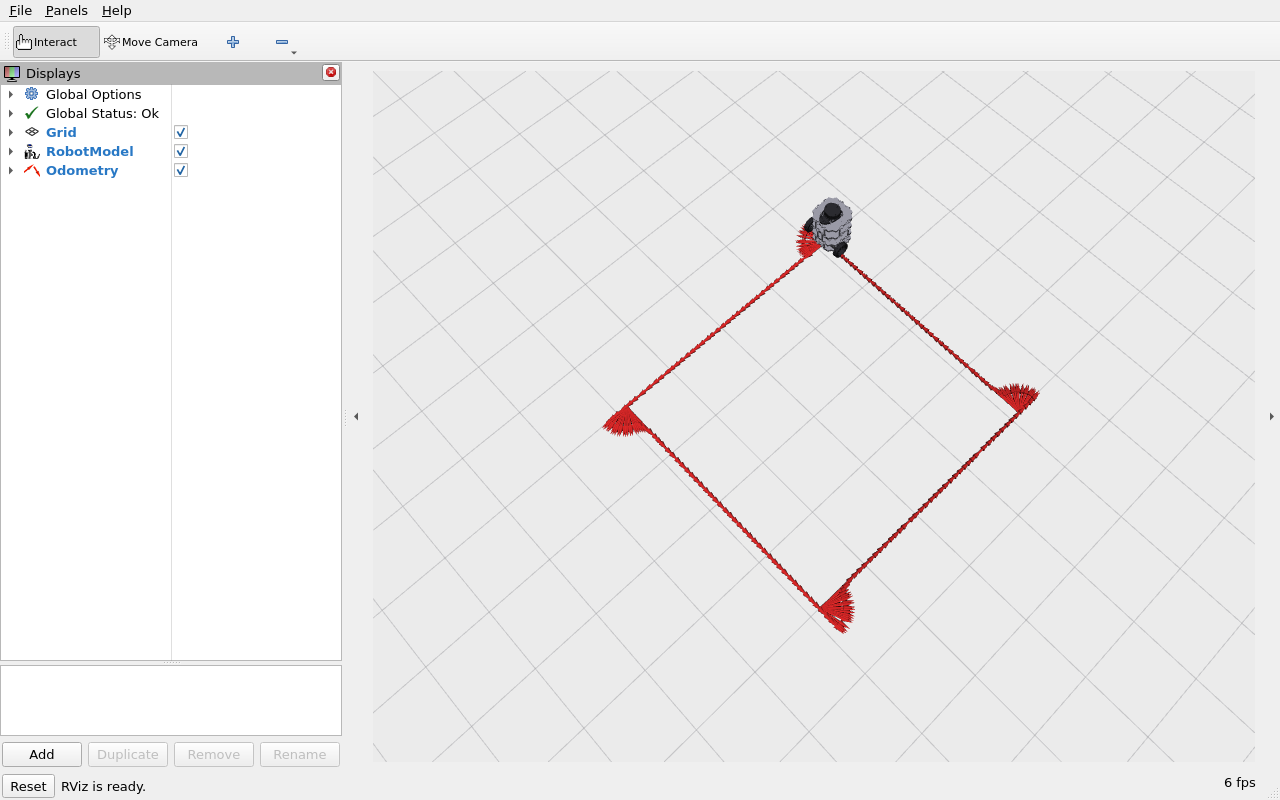Click the Displays panel monitor icon

click(12, 73)
